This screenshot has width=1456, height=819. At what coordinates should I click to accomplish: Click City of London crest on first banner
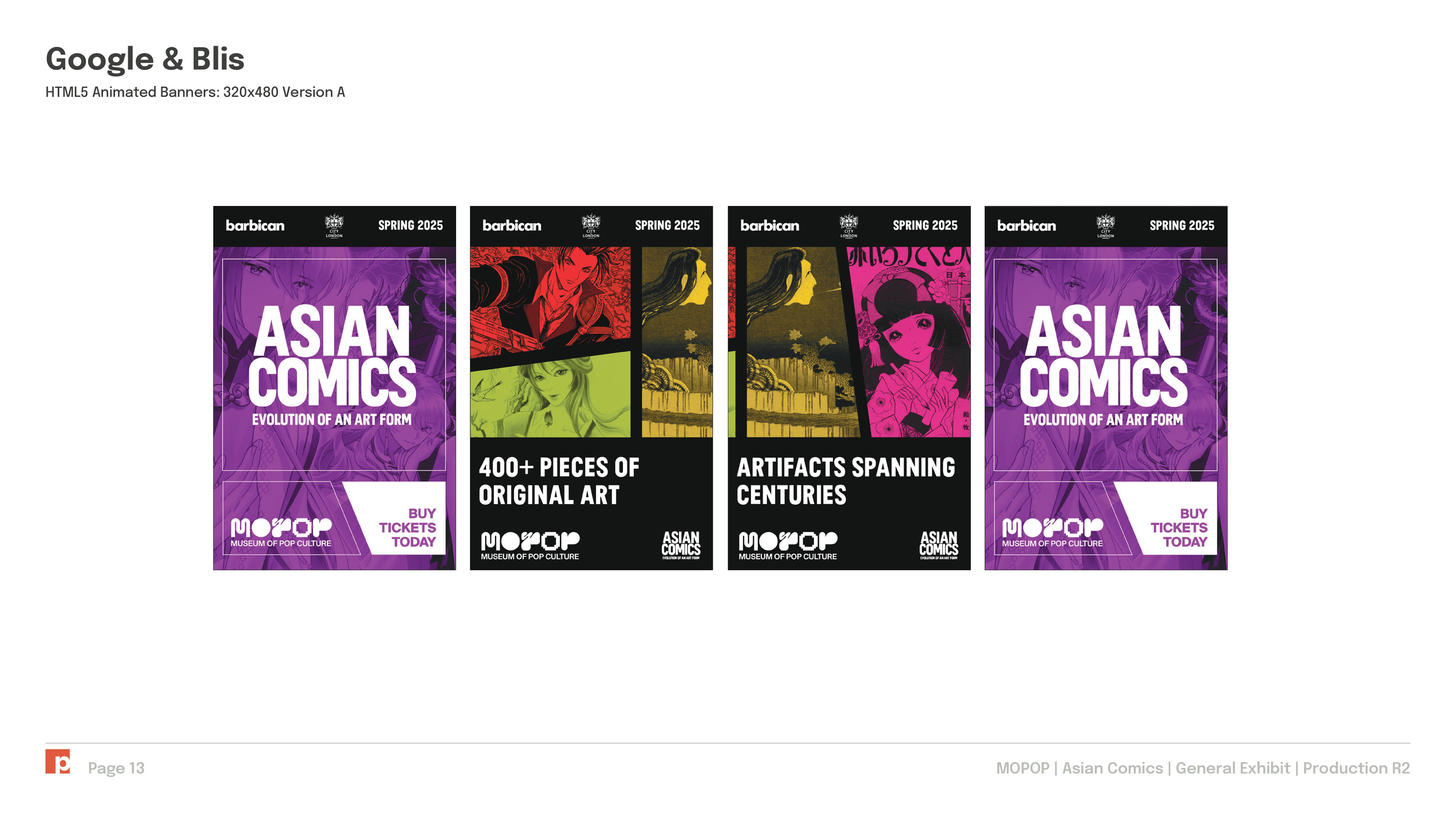tap(334, 226)
